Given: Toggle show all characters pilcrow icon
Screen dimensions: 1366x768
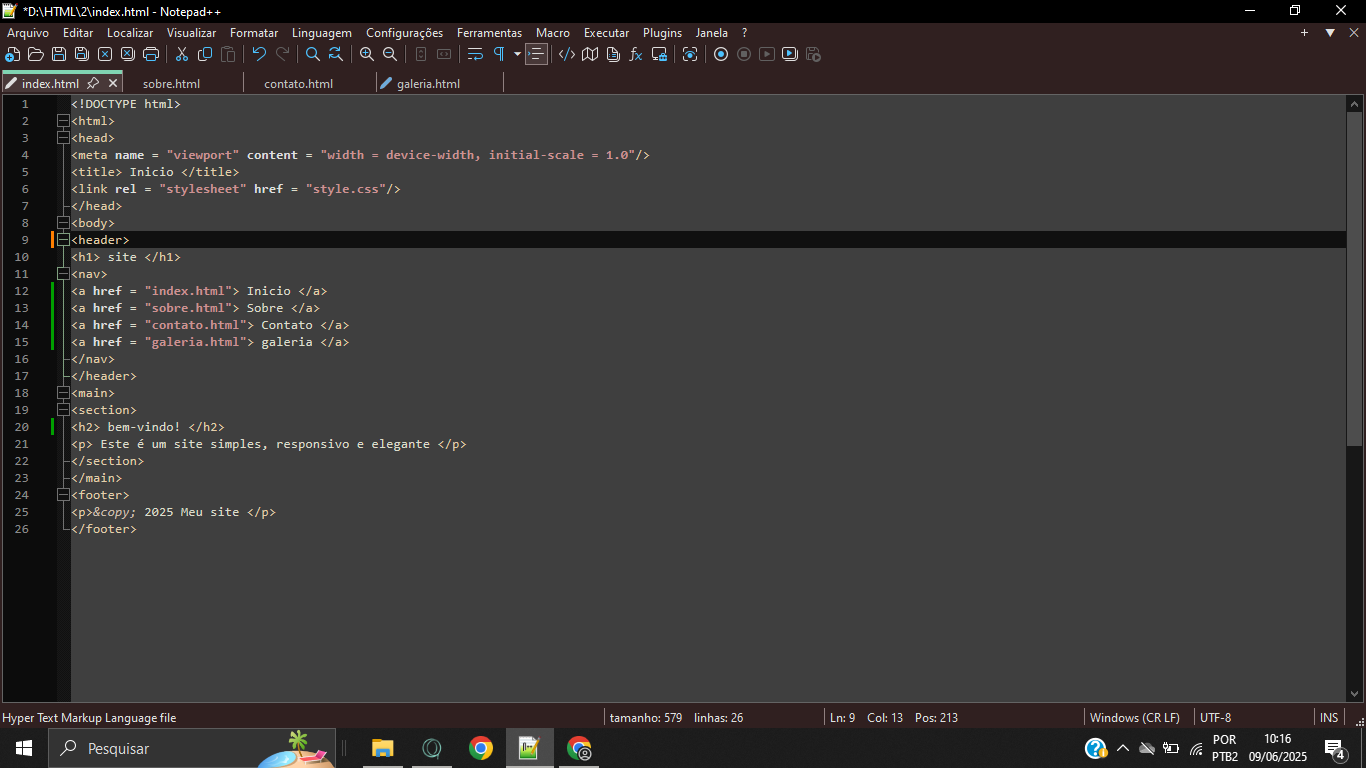Looking at the screenshot, I should tap(499, 54).
